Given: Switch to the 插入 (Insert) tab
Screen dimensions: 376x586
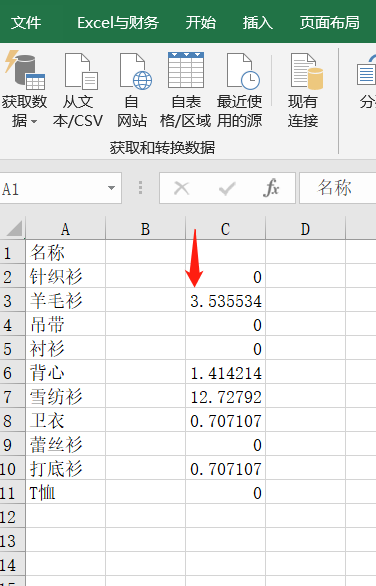Looking at the screenshot, I should [258, 22].
